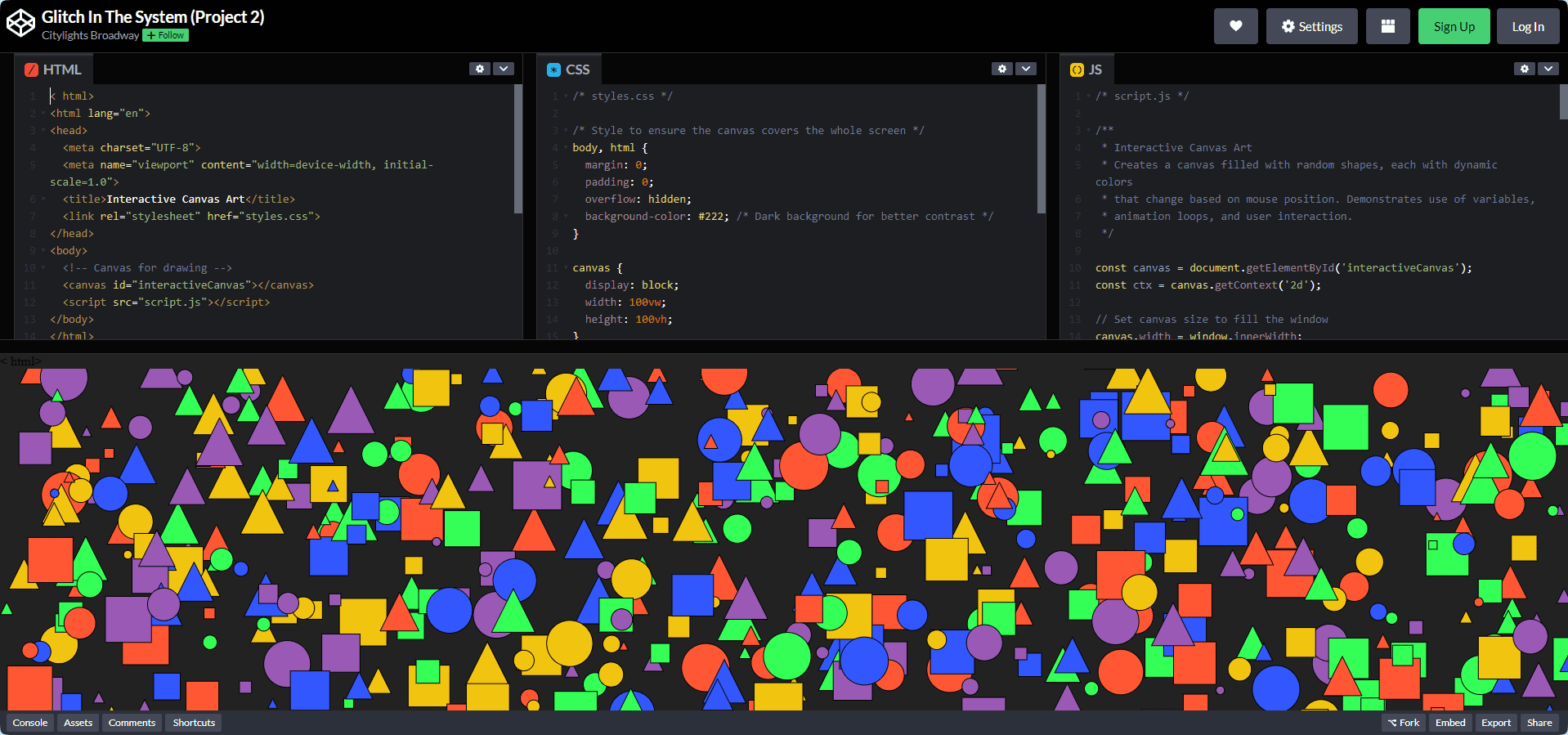Click the const canvas getElementById JS line
The width and height of the screenshot is (1568, 735).
pyautogui.click(x=1284, y=267)
